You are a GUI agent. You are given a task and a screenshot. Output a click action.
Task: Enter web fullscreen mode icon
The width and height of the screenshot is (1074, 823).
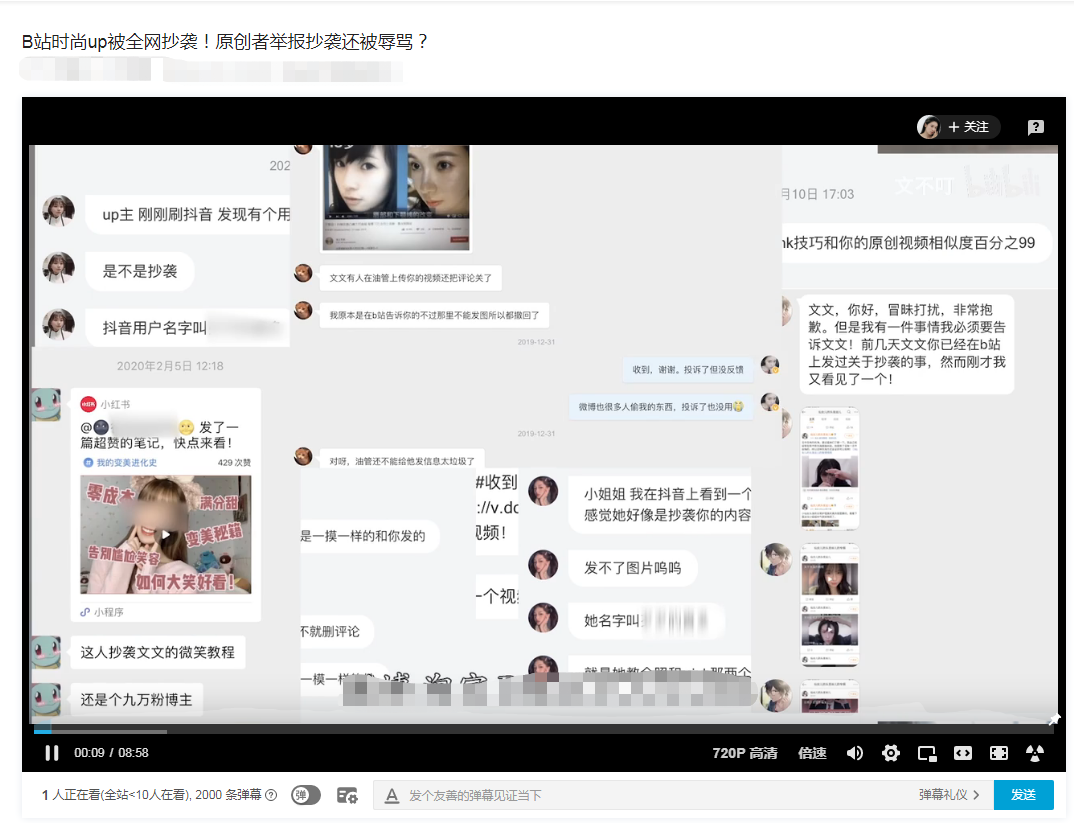tap(998, 753)
